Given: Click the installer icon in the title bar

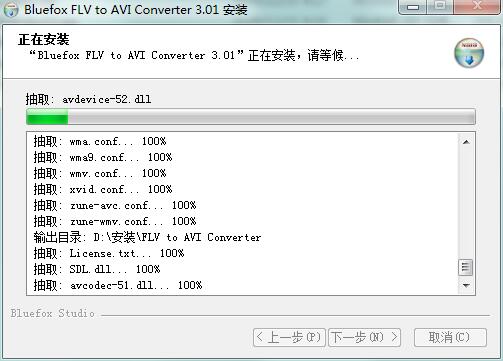Looking at the screenshot, I should tap(11, 9).
